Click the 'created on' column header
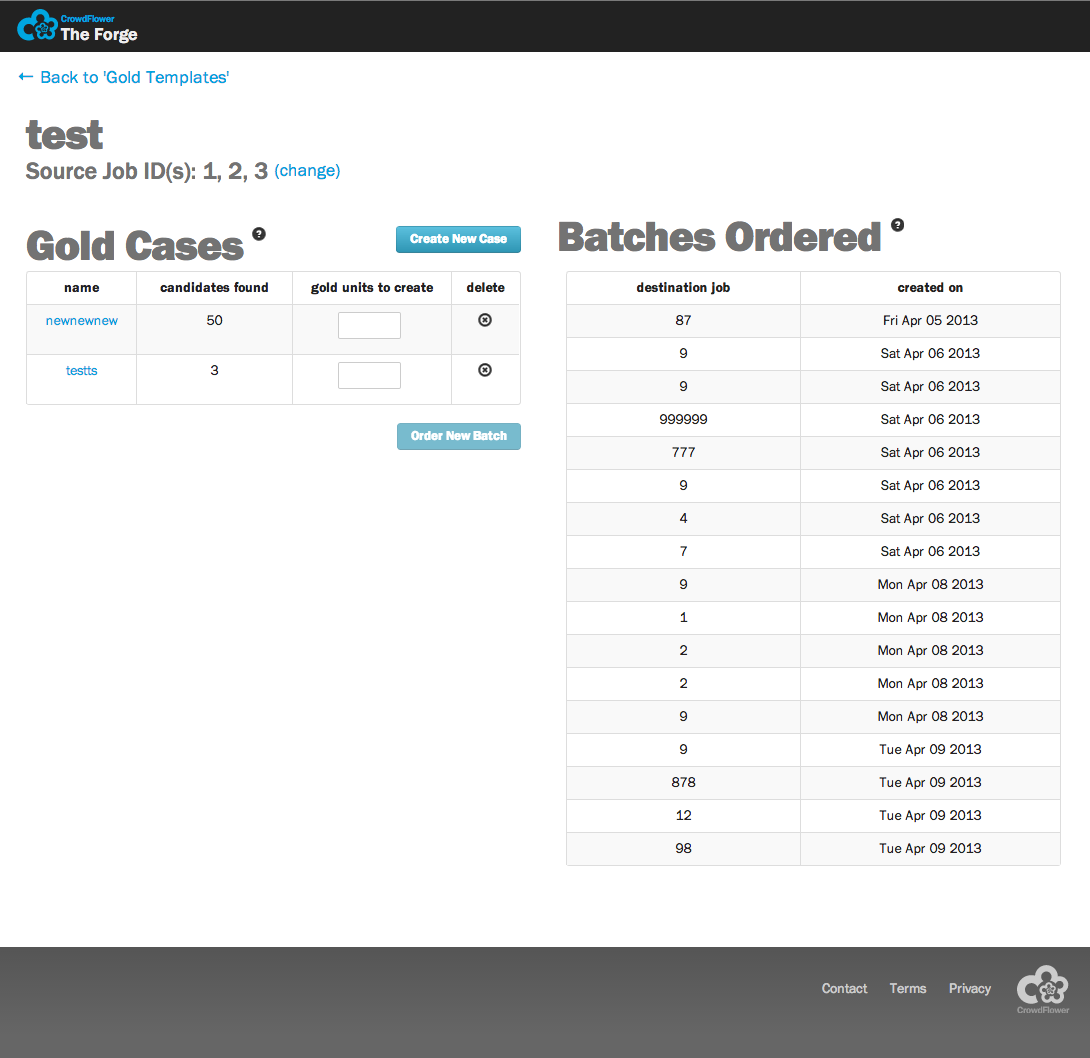 tap(930, 288)
